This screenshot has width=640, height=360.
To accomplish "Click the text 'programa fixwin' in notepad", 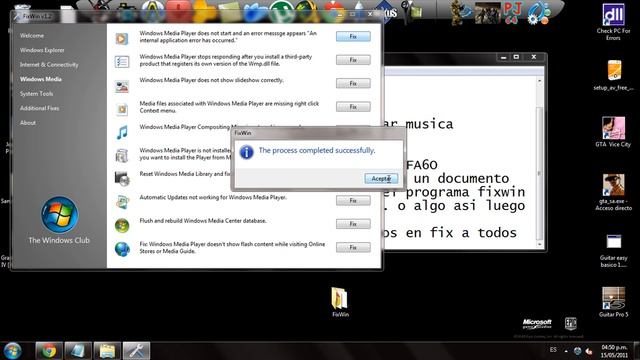I will coord(465,192).
